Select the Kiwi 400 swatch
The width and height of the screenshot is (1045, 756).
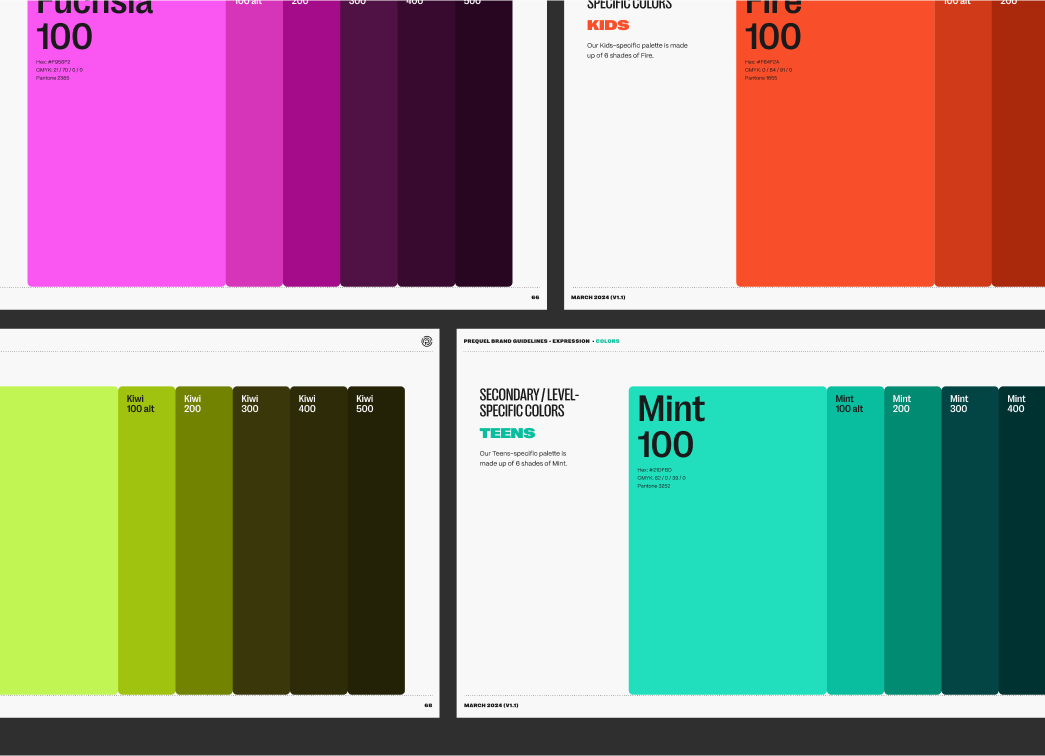tap(319, 541)
